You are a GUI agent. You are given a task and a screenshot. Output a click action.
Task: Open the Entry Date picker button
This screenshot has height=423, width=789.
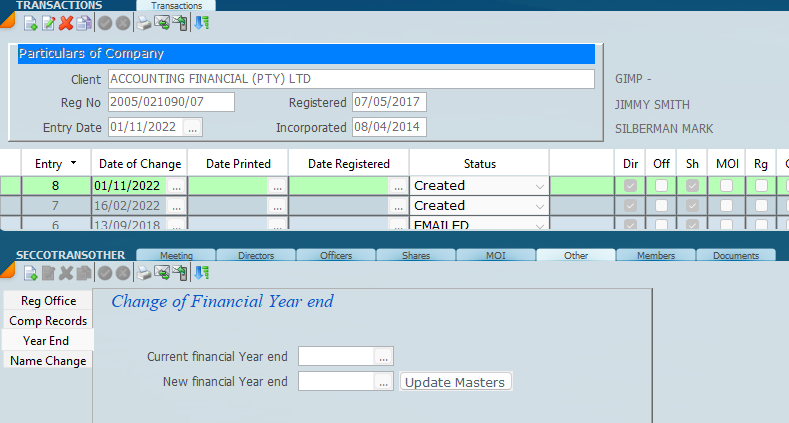193,127
